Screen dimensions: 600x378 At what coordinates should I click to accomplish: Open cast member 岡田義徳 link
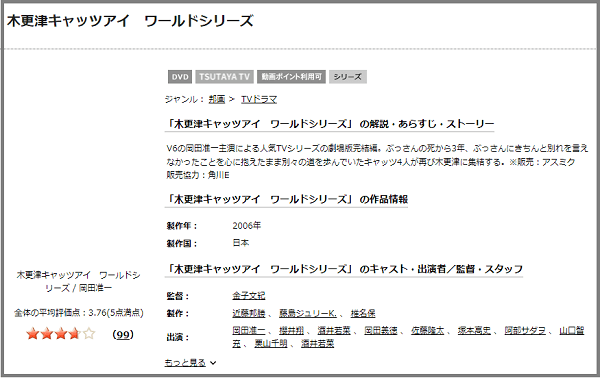coord(381,330)
